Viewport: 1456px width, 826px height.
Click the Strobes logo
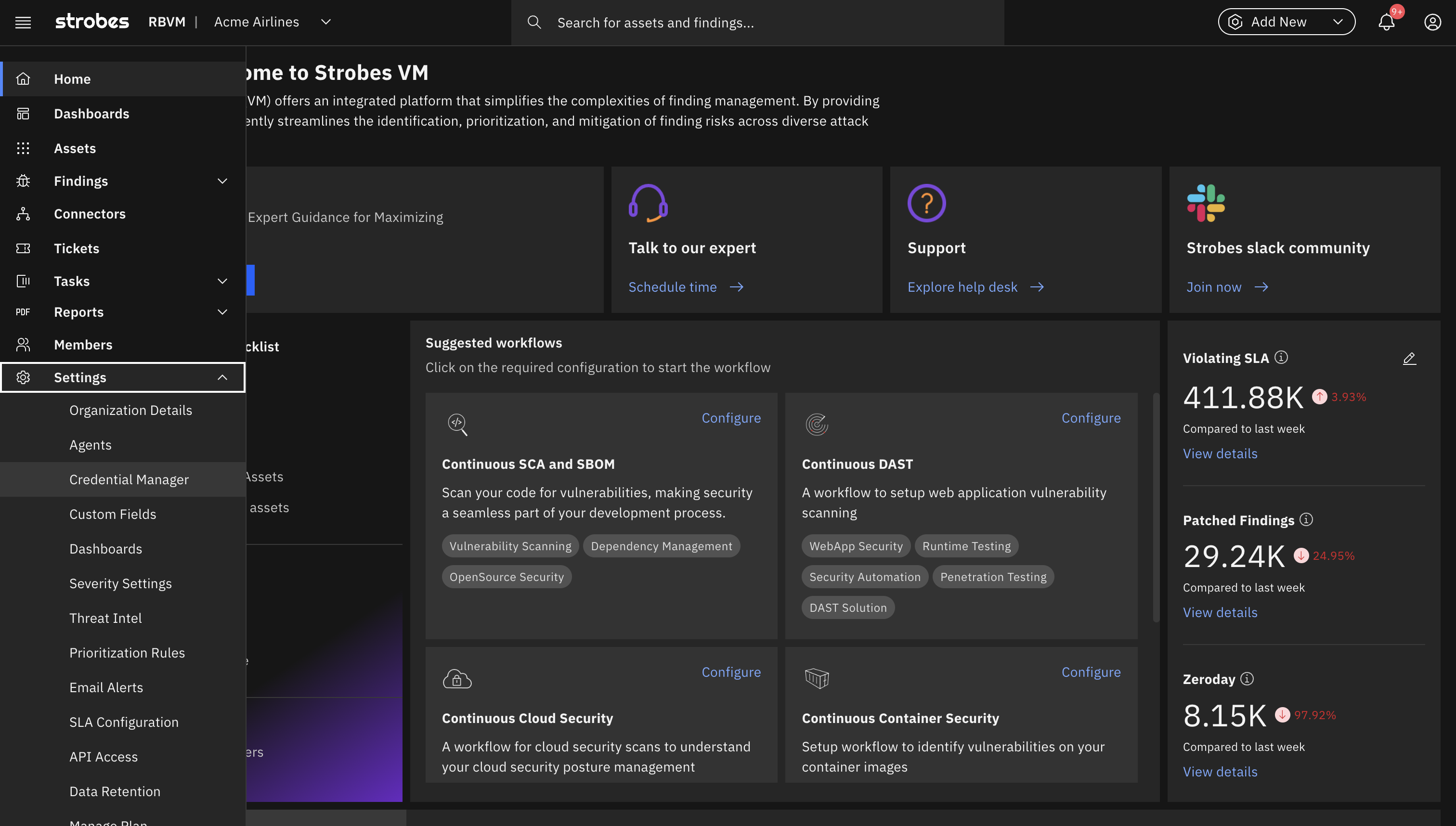92,22
